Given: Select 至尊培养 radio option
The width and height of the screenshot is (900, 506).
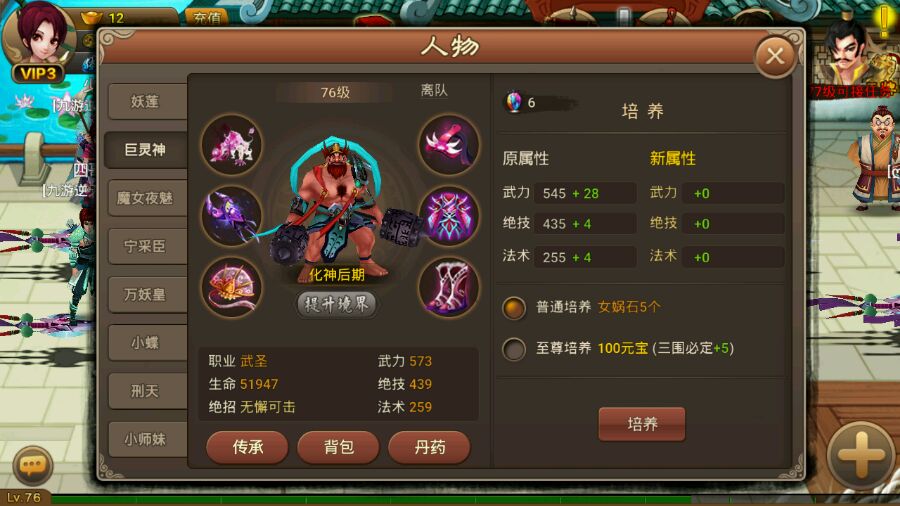Looking at the screenshot, I should (514, 349).
